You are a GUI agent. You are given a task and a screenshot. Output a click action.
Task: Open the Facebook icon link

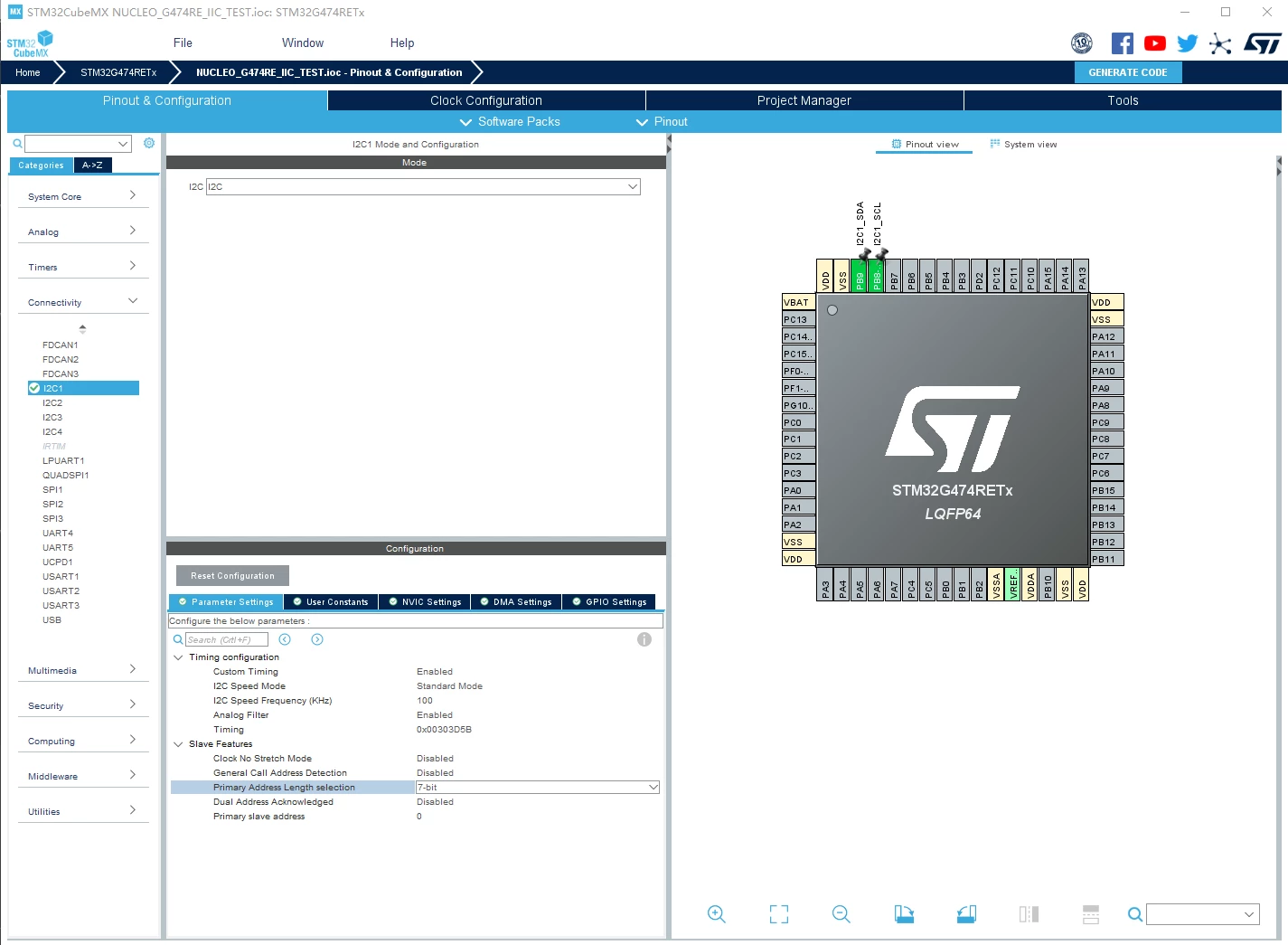click(x=1122, y=43)
